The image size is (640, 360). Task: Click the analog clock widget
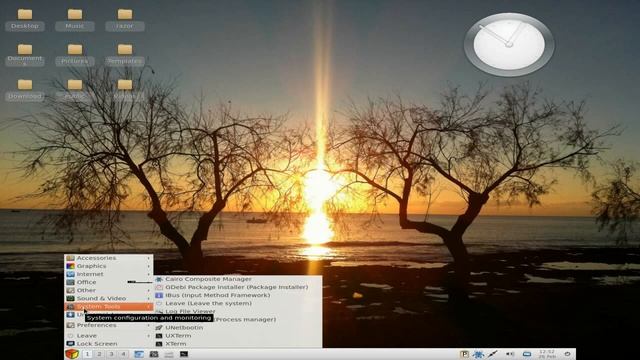point(509,44)
